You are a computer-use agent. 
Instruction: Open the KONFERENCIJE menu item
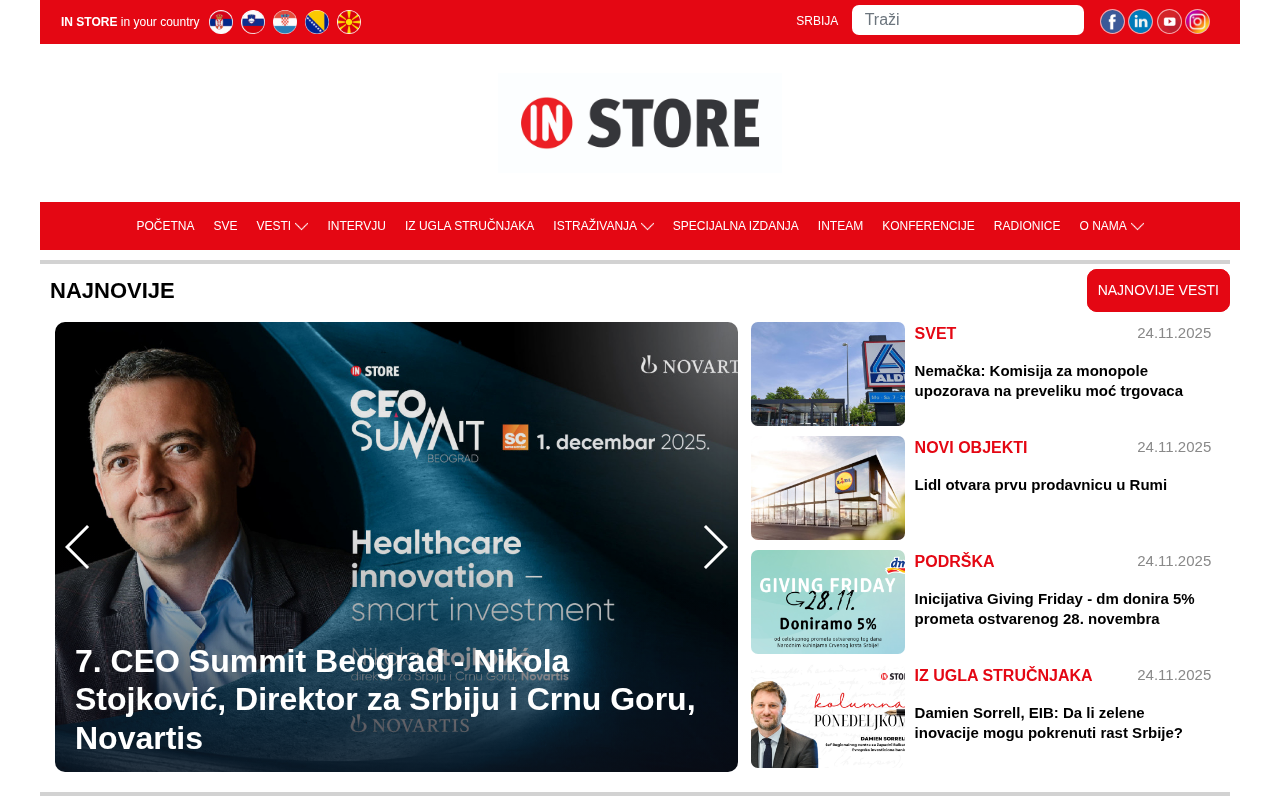928,226
